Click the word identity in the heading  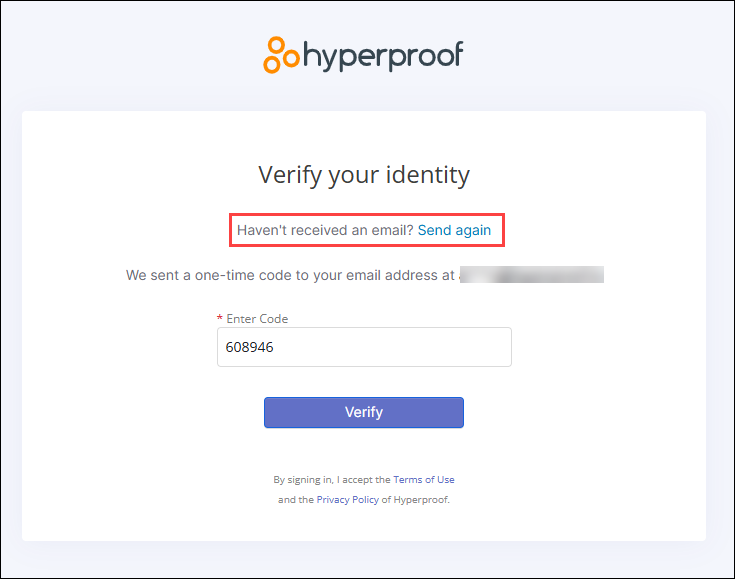(428, 175)
